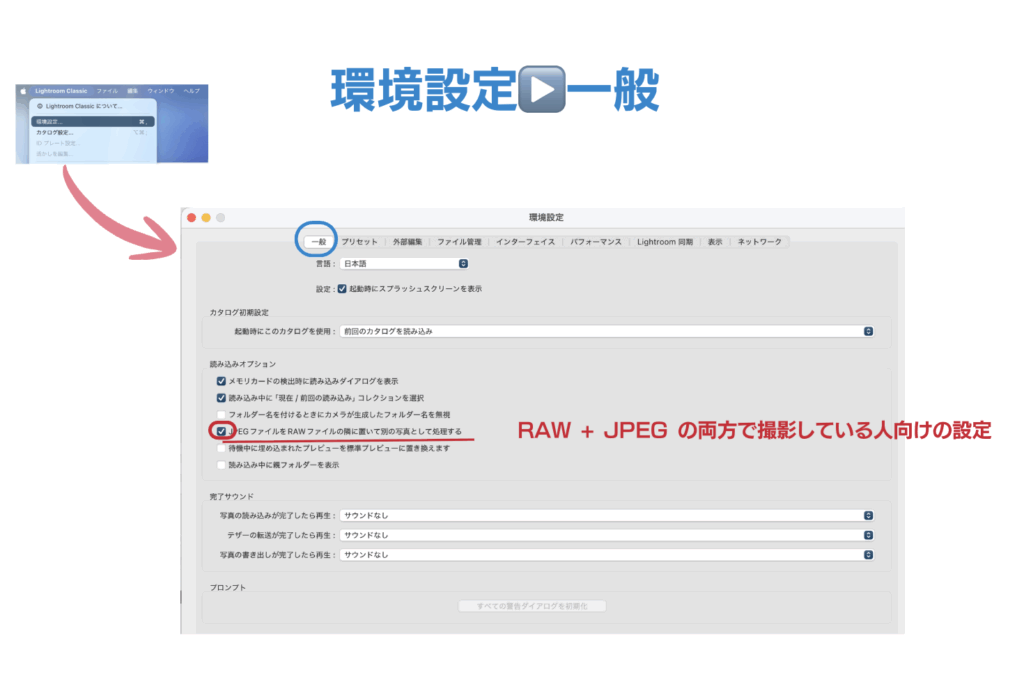
Task: Open 写真の書き出しが完了したら再生 sound dropdown
Action: click(x=606, y=554)
